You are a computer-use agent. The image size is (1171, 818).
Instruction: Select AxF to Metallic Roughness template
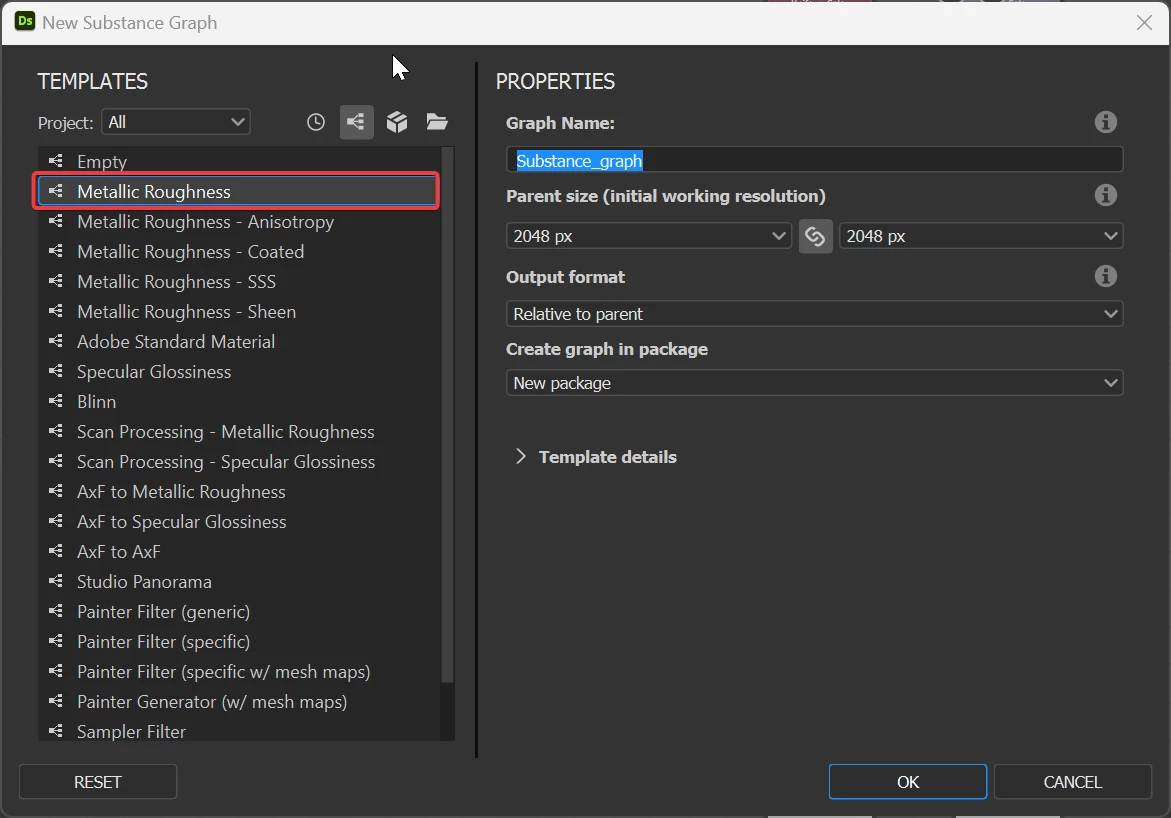click(x=239, y=492)
